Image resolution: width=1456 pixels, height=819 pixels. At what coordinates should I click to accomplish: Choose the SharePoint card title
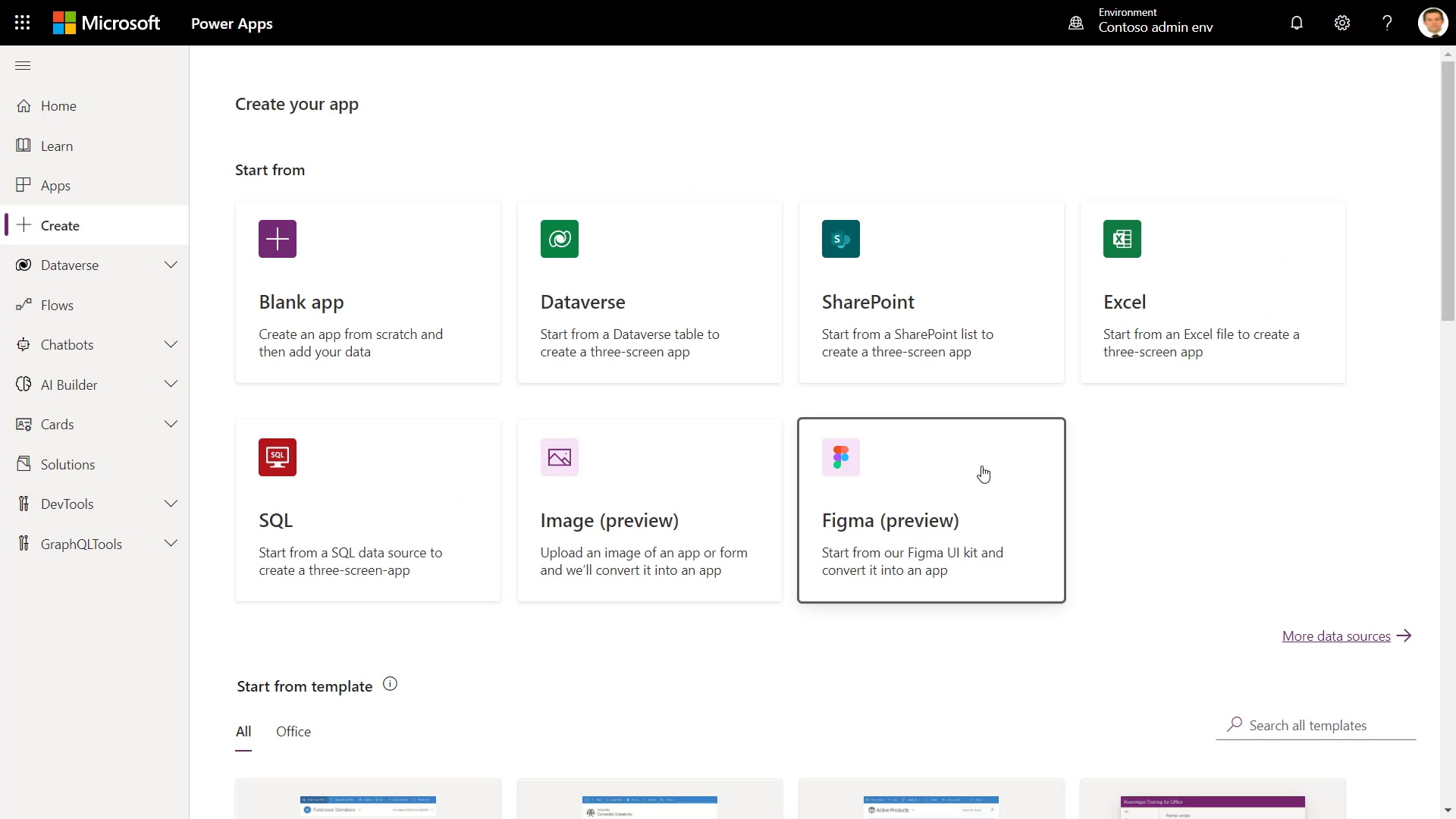868,303
